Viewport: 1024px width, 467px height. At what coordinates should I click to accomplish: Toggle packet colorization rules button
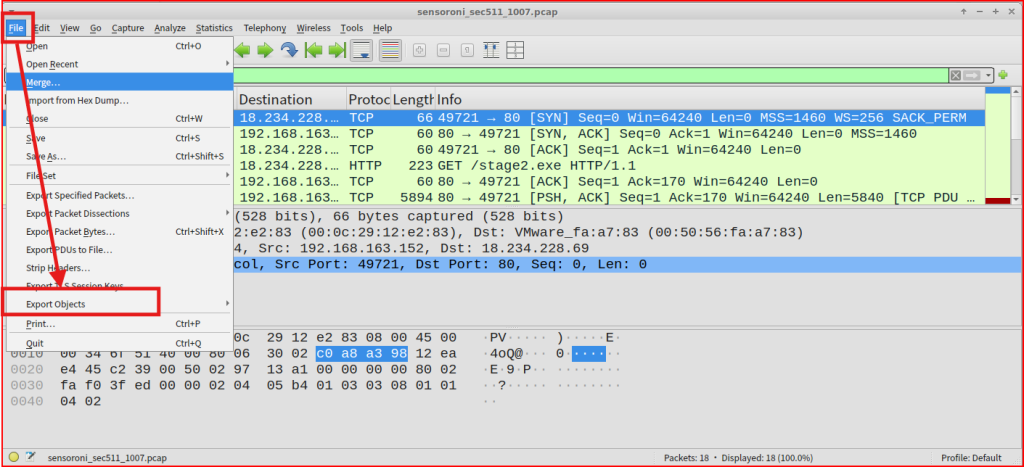coord(390,49)
